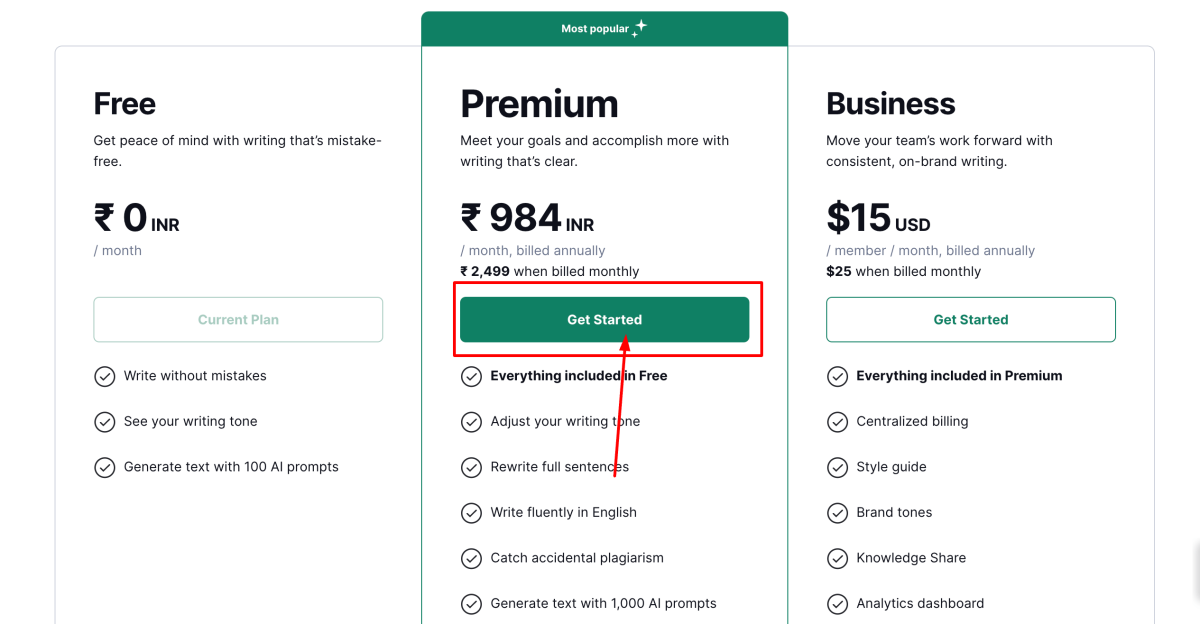Screen dimensions: 1200x624
Task: Click the sparkle icon beside Most popular
Action: pyautogui.click(x=640, y=28)
